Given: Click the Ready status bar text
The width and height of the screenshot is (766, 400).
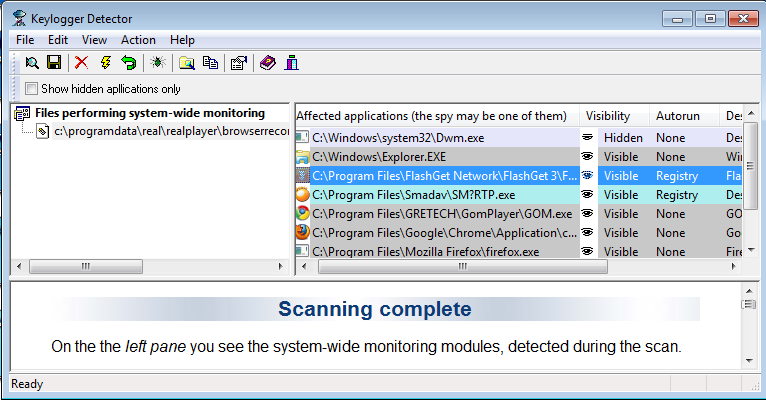Looking at the screenshot, I should pyautogui.click(x=27, y=384).
